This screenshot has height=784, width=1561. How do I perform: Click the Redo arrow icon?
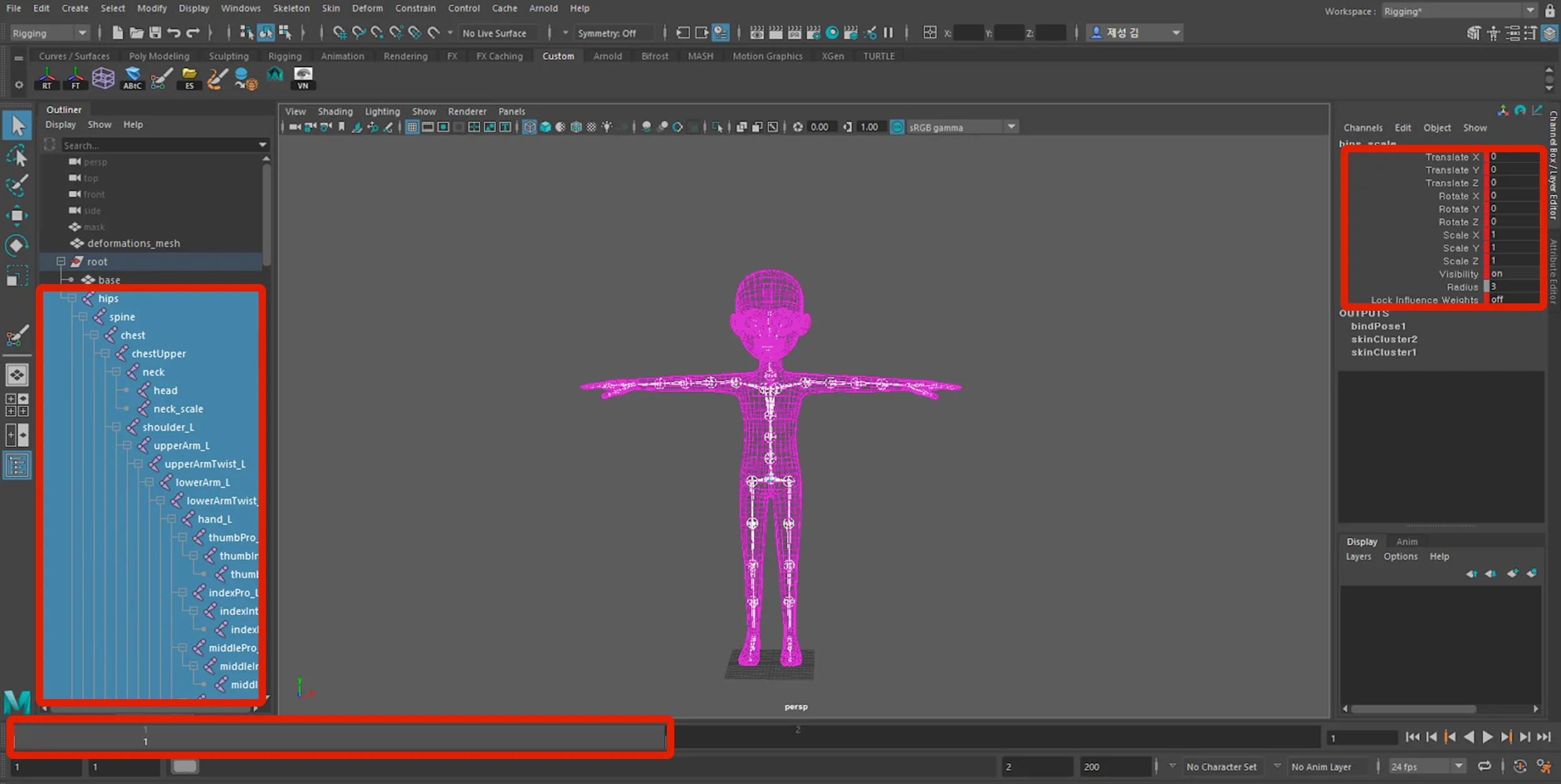[193, 32]
